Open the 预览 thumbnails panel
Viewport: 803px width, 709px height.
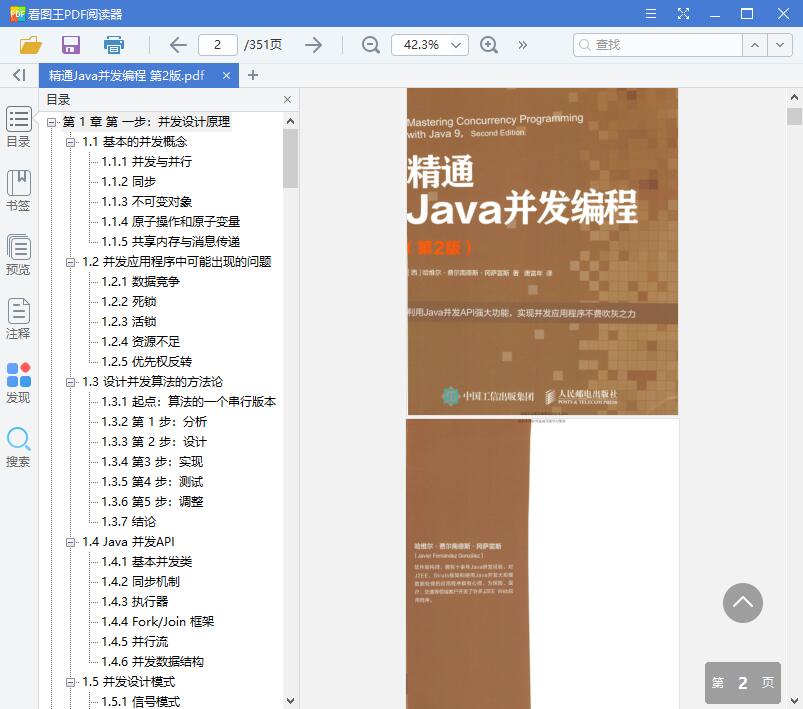18,255
